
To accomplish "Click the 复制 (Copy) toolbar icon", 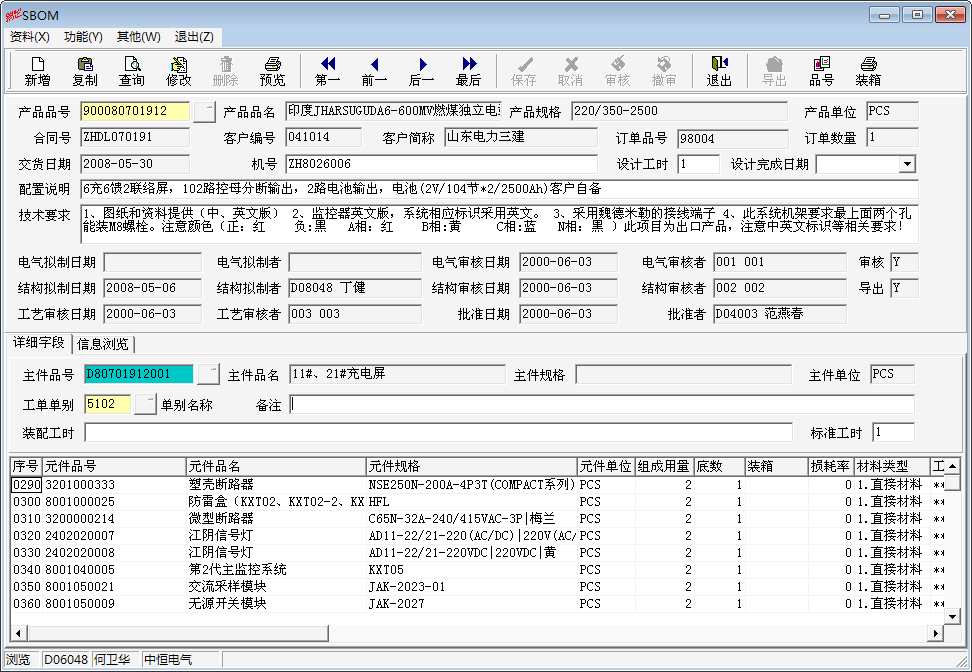I will click(85, 71).
